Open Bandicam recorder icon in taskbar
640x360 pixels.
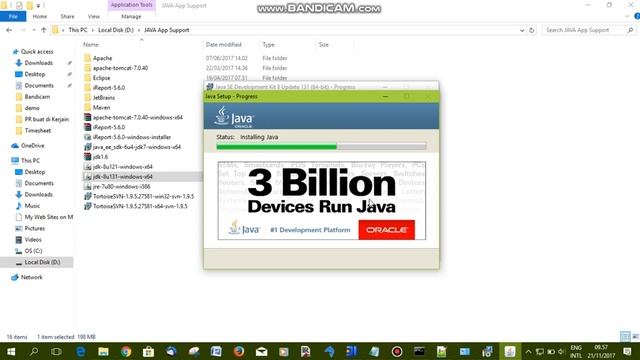pyautogui.click(x=397, y=351)
